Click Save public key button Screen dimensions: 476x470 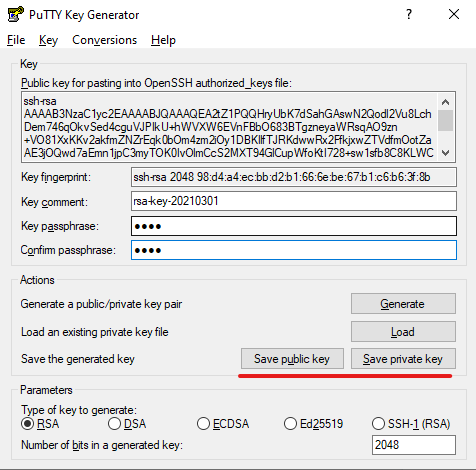[x=292, y=359]
